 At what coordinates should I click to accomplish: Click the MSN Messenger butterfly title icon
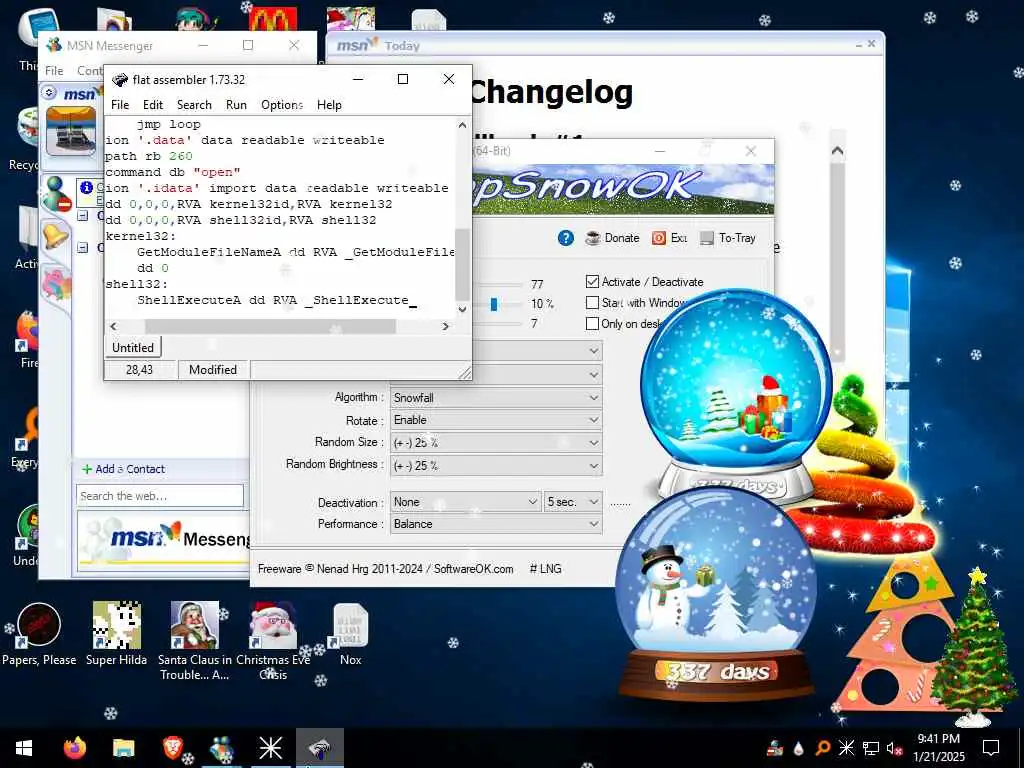(x=54, y=45)
